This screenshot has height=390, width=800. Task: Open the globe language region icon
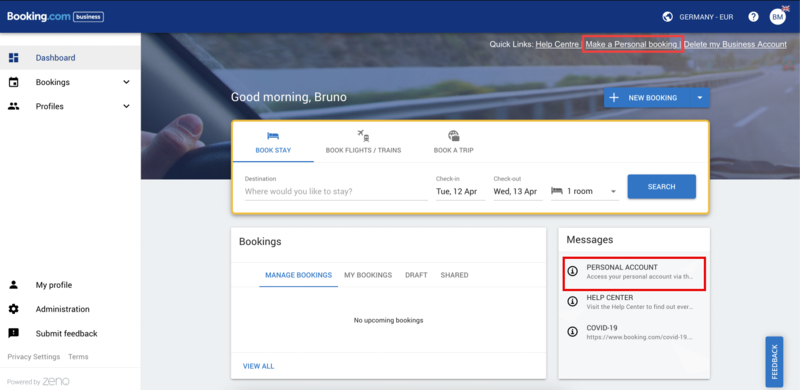(x=667, y=17)
